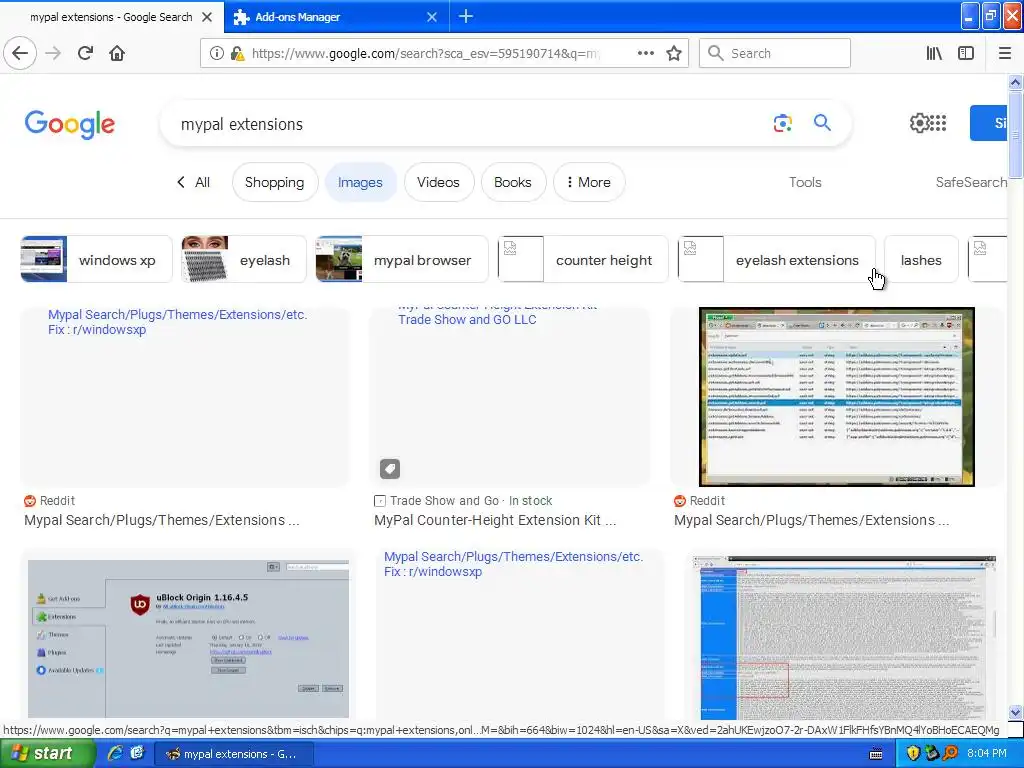
Task: Focus the browser toolbar Search field
Action: [775, 53]
